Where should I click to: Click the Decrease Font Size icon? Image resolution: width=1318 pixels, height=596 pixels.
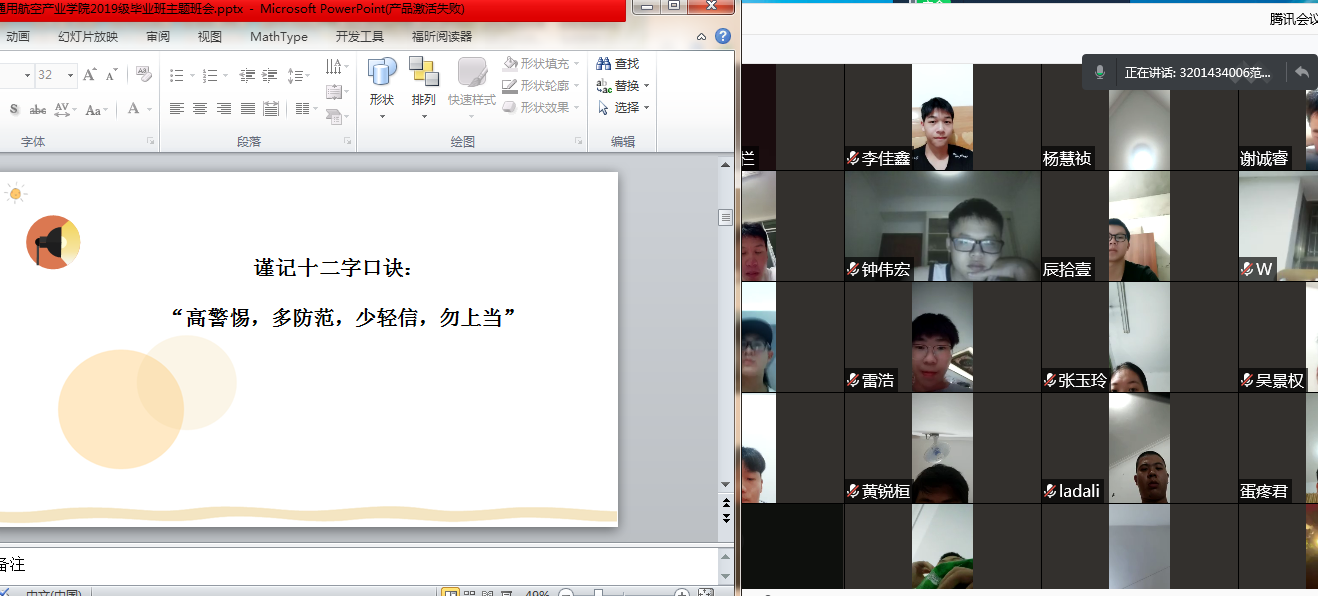point(110,75)
